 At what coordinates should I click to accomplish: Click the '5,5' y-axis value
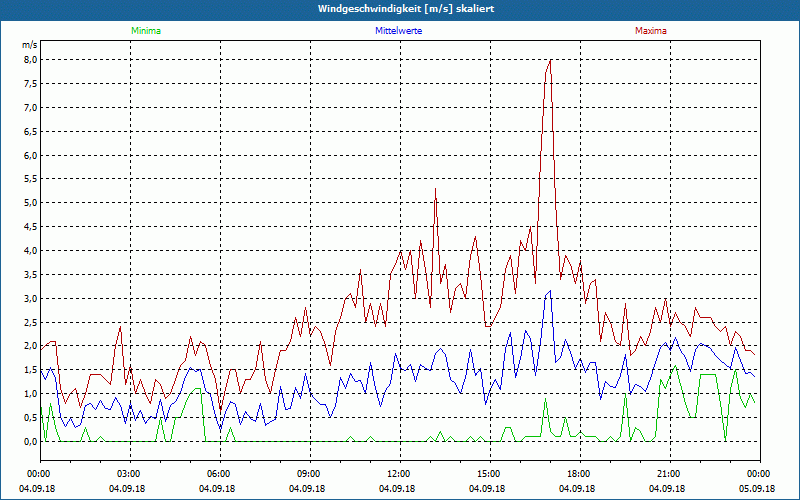[x=31, y=179]
